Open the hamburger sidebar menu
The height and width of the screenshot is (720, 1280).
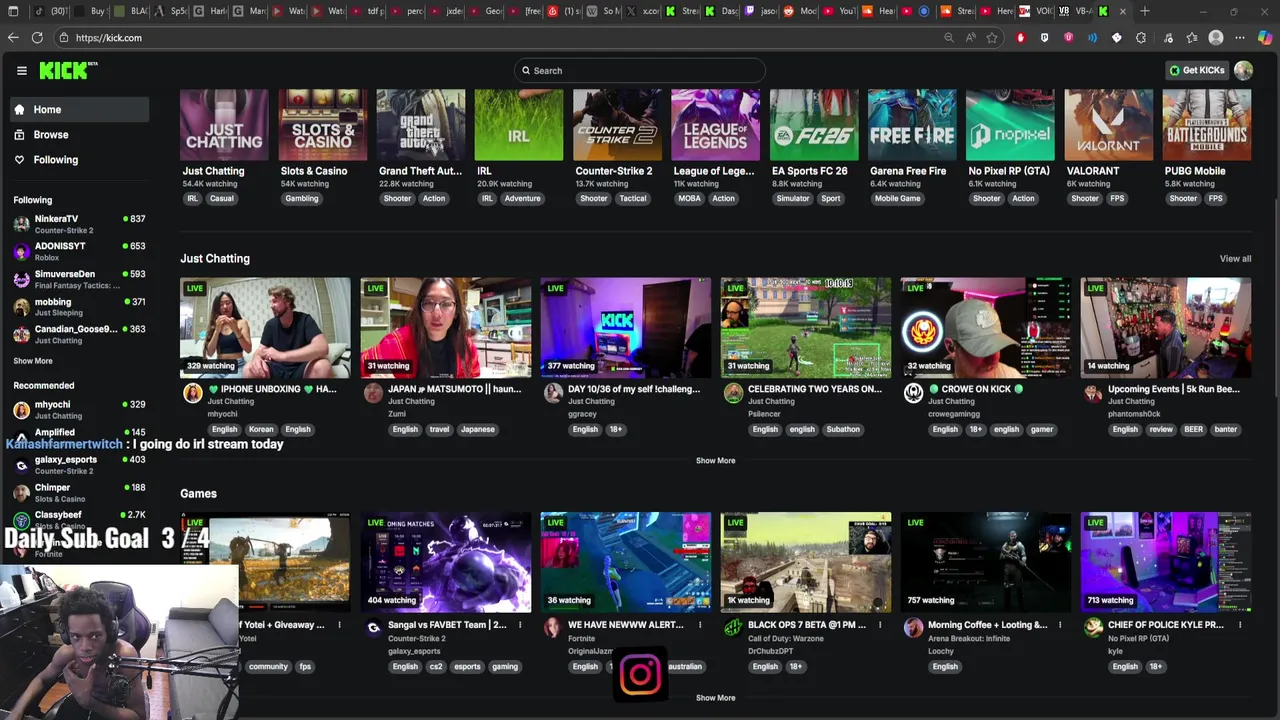21,71
